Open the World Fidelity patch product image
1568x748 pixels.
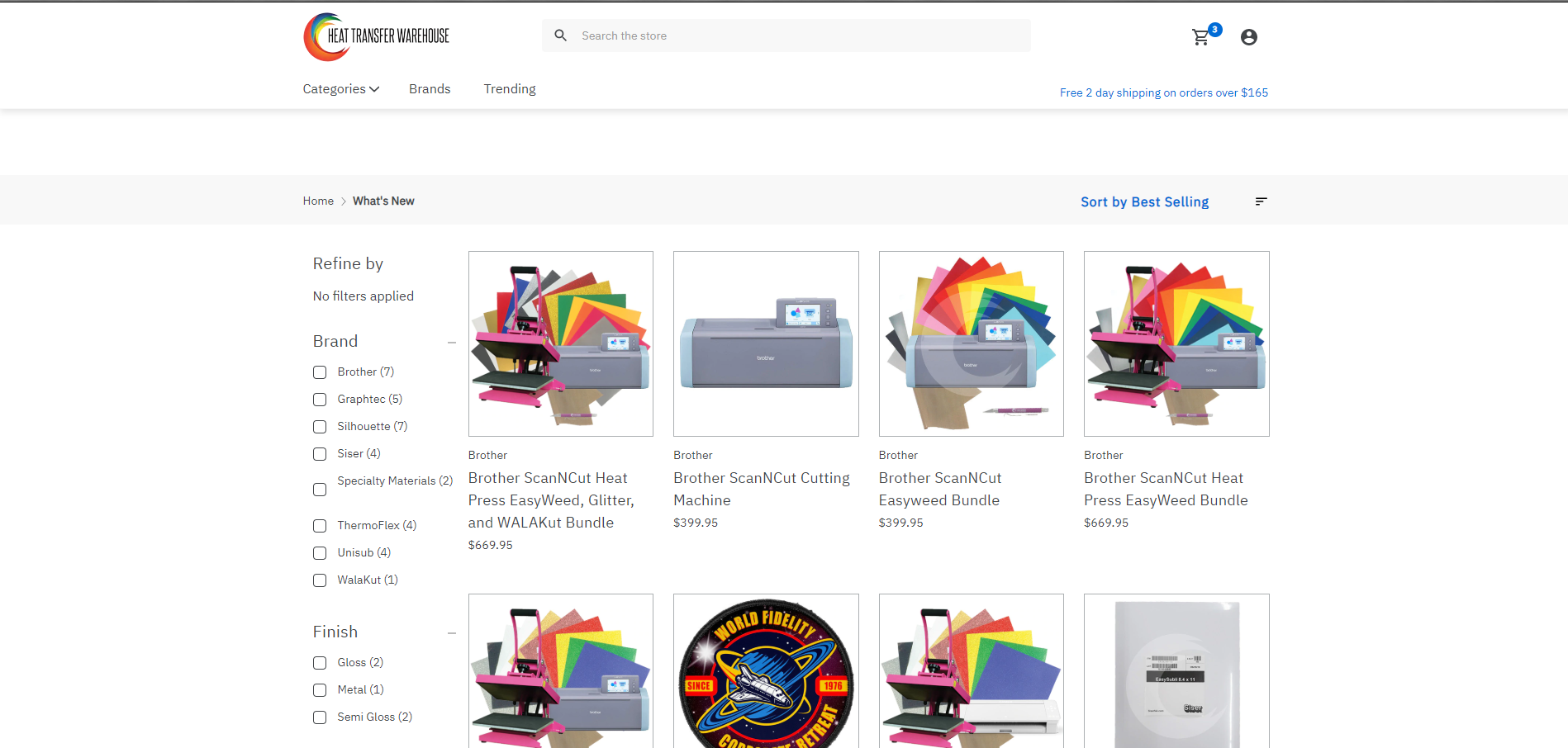point(766,671)
